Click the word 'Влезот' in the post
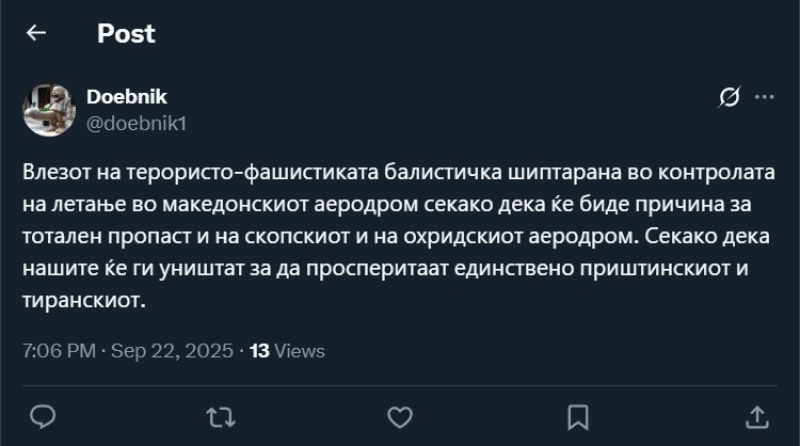This screenshot has height=446, width=800. coord(54,171)
